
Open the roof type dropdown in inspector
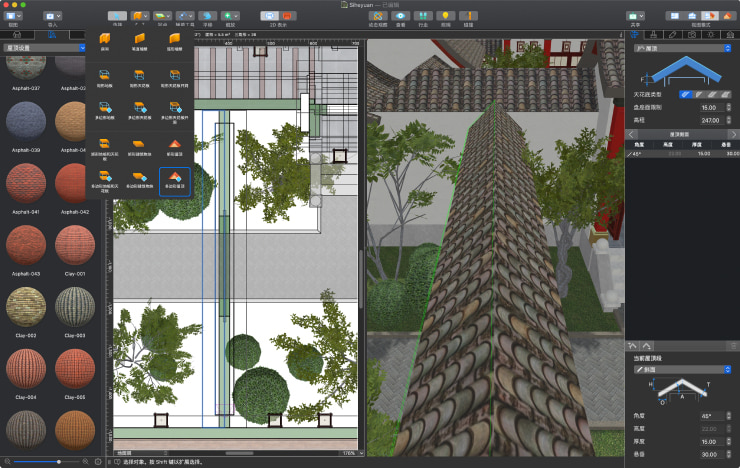682,48
